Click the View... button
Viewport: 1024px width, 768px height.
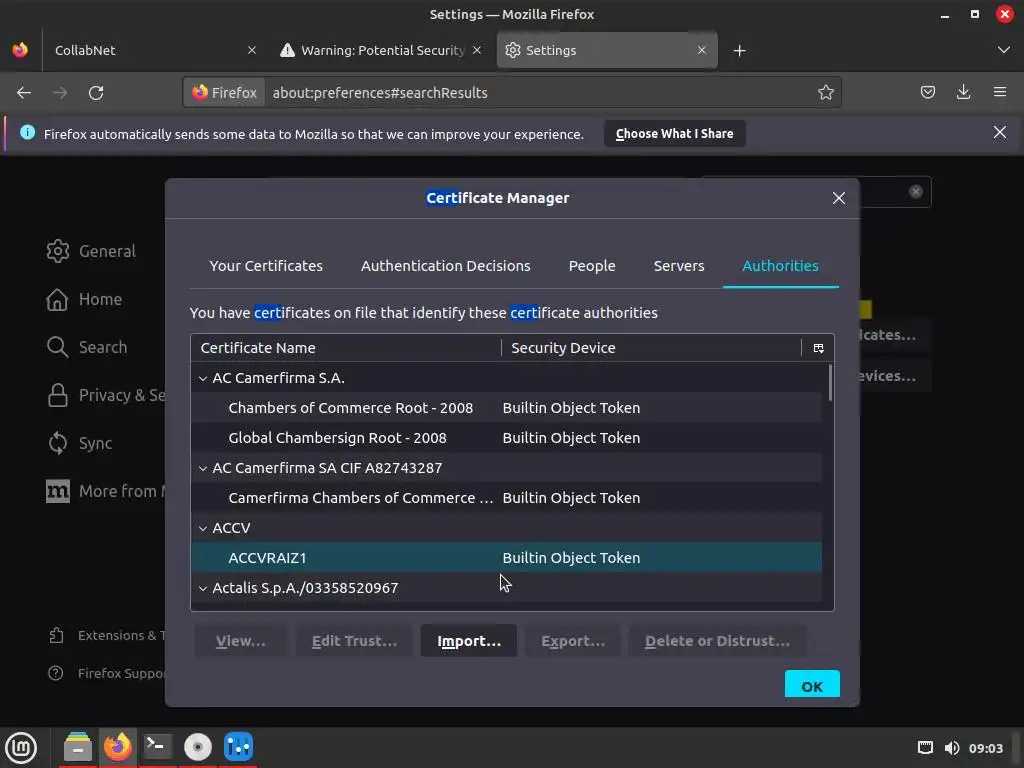(x=240, y=641)
